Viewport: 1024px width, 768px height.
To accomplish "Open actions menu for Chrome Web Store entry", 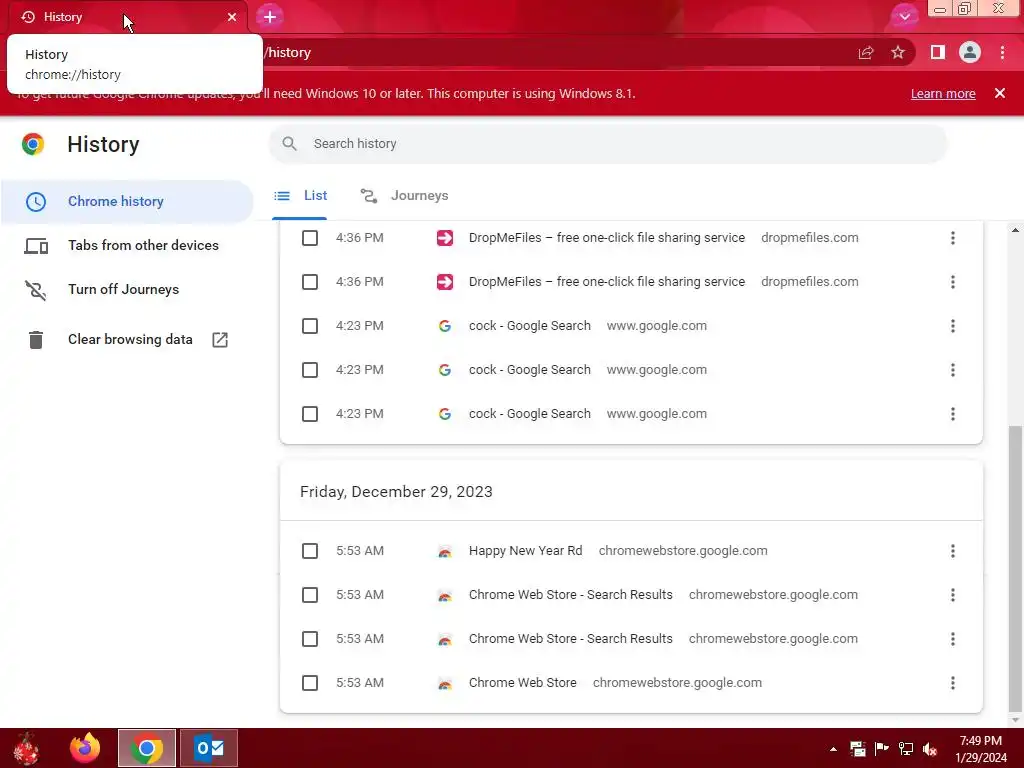I will click(953, 683).
